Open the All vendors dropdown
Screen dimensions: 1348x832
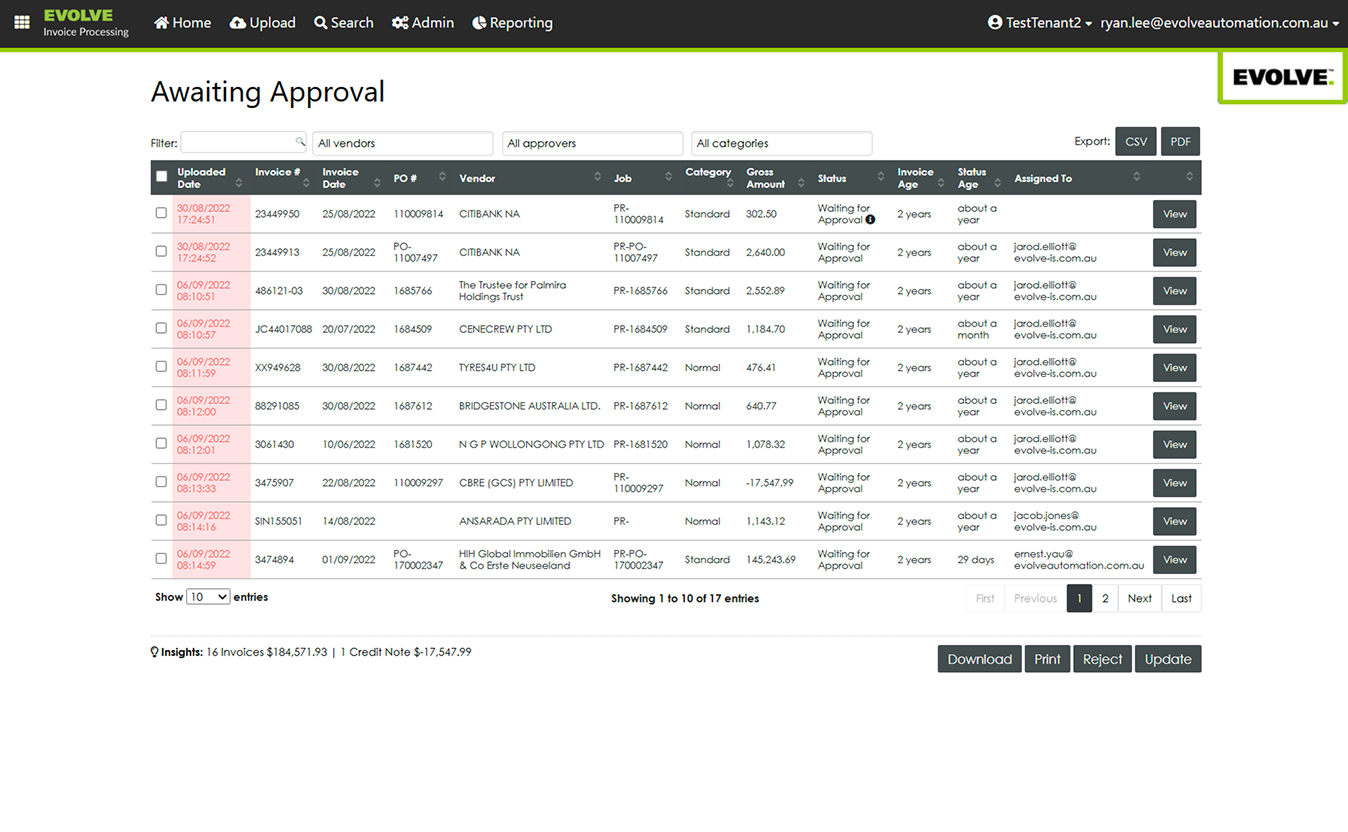point(403,143)
